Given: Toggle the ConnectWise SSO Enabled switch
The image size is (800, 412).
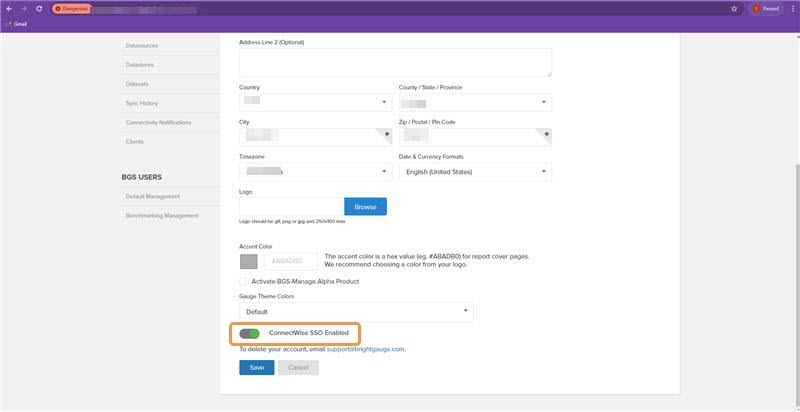Looking at the screenshot, I should click(x=249, y=333).
